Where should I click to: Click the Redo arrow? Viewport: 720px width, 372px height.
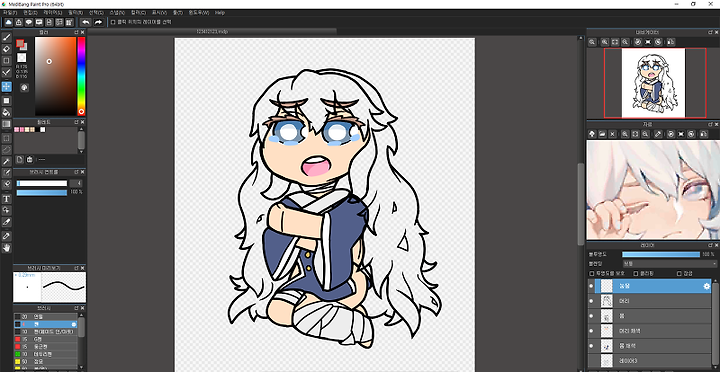click(x=98, y=22)
